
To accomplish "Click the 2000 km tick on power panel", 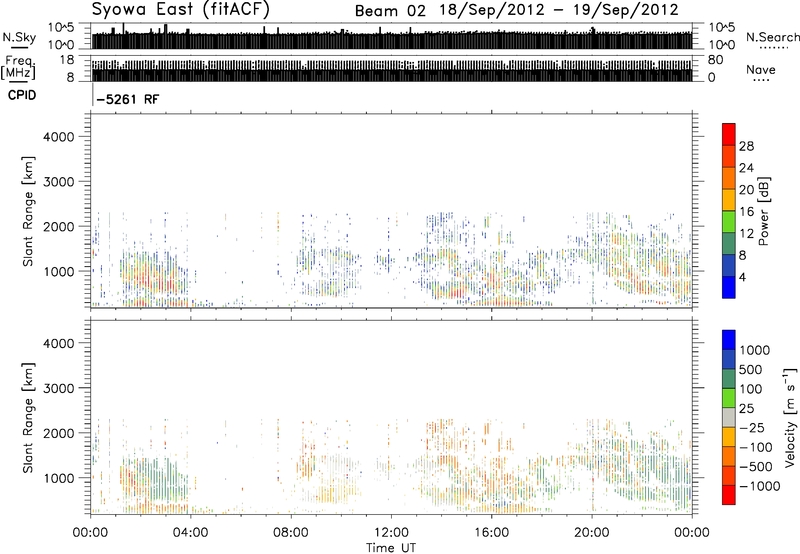I will [59, 226].
